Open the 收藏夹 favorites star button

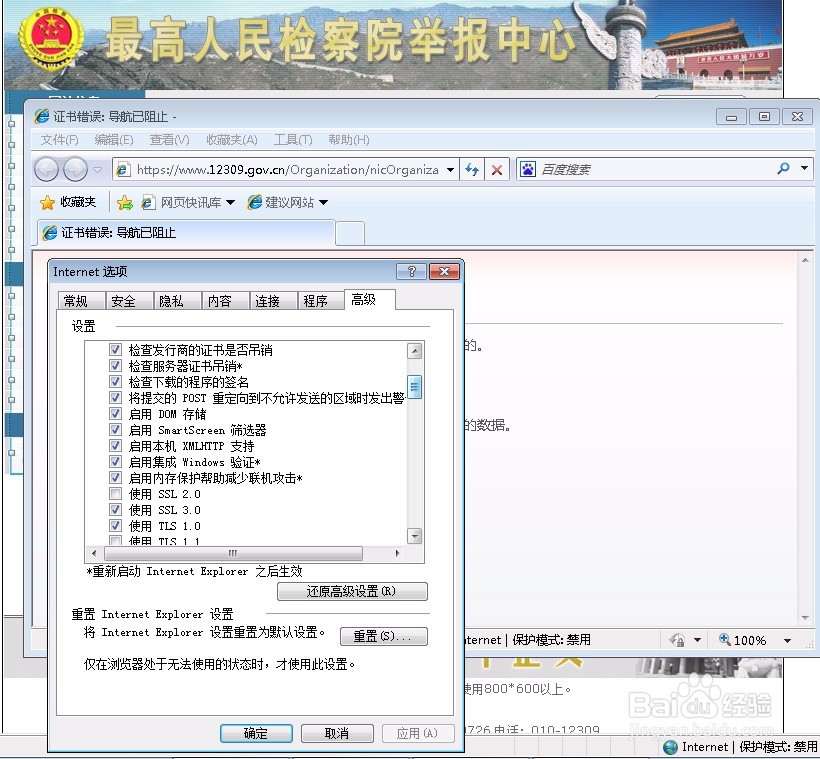click(67, 202)
